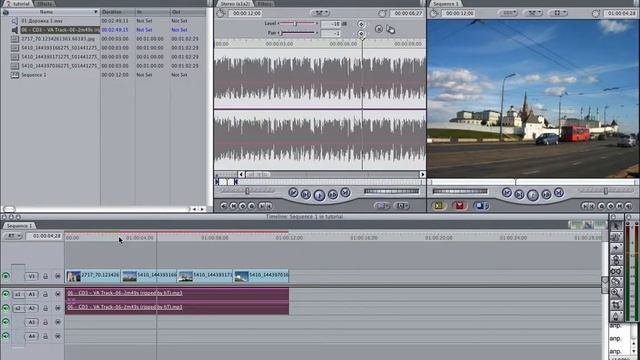Add a Pan keyframe with the diamond button
Screen dimensions: 640x360
tap(361, 33)
